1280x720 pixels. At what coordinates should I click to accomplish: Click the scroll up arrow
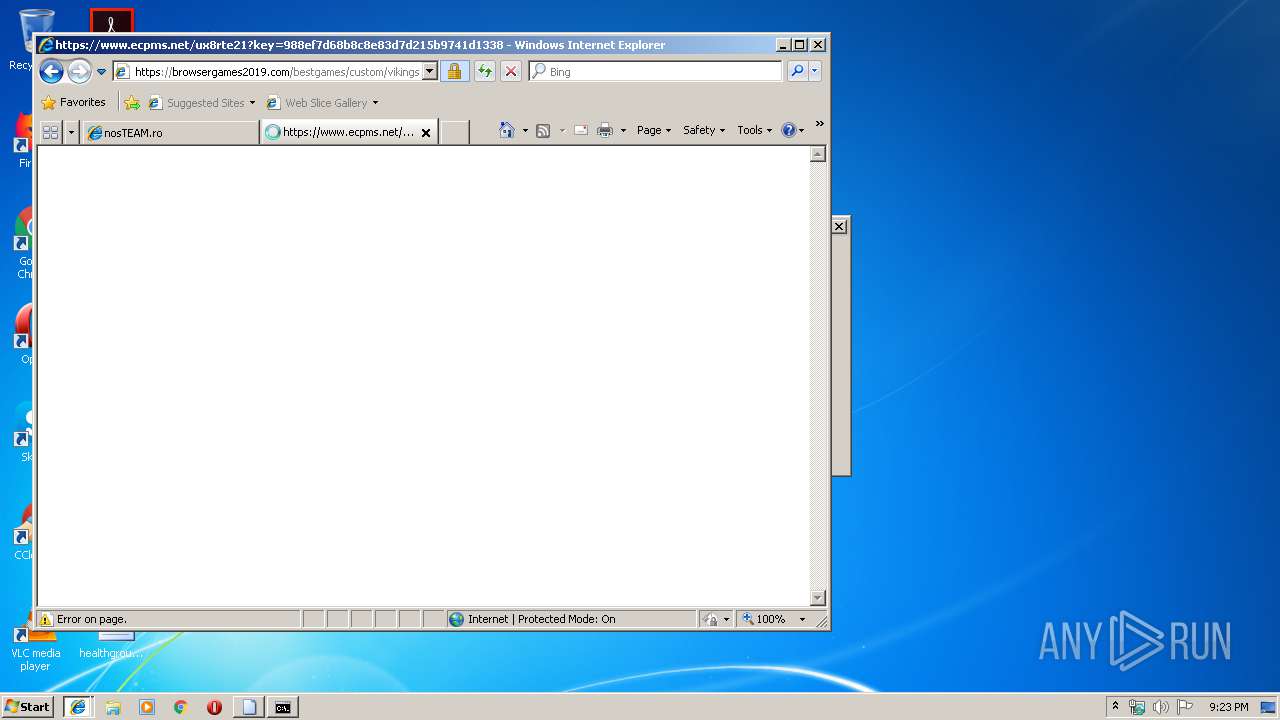pos(817,154)
